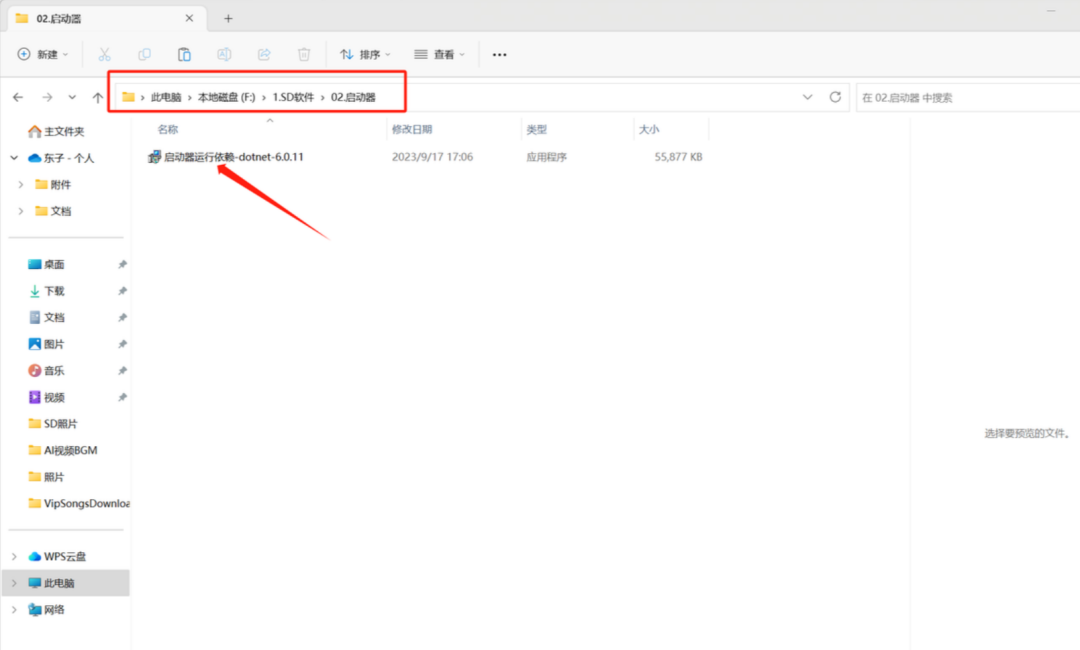
Task: Open the three-dots more options menu
Action: click(499, 54)
